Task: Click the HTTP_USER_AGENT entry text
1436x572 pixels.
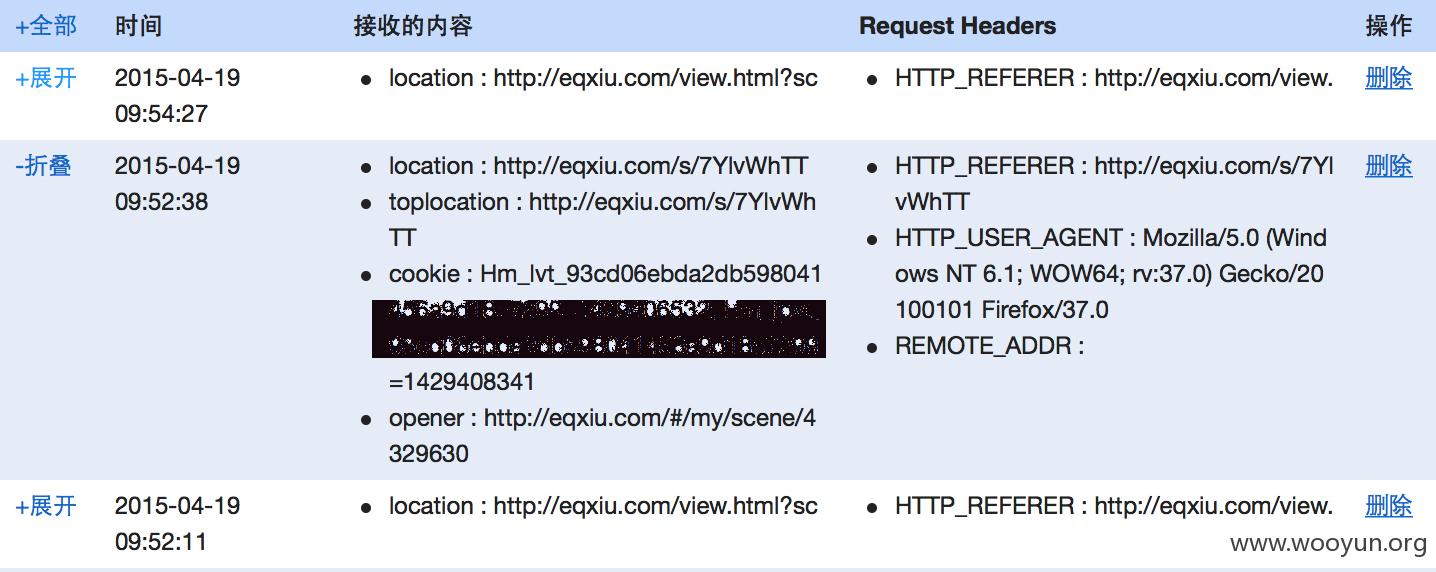Action: click(x=1111, y=274)
